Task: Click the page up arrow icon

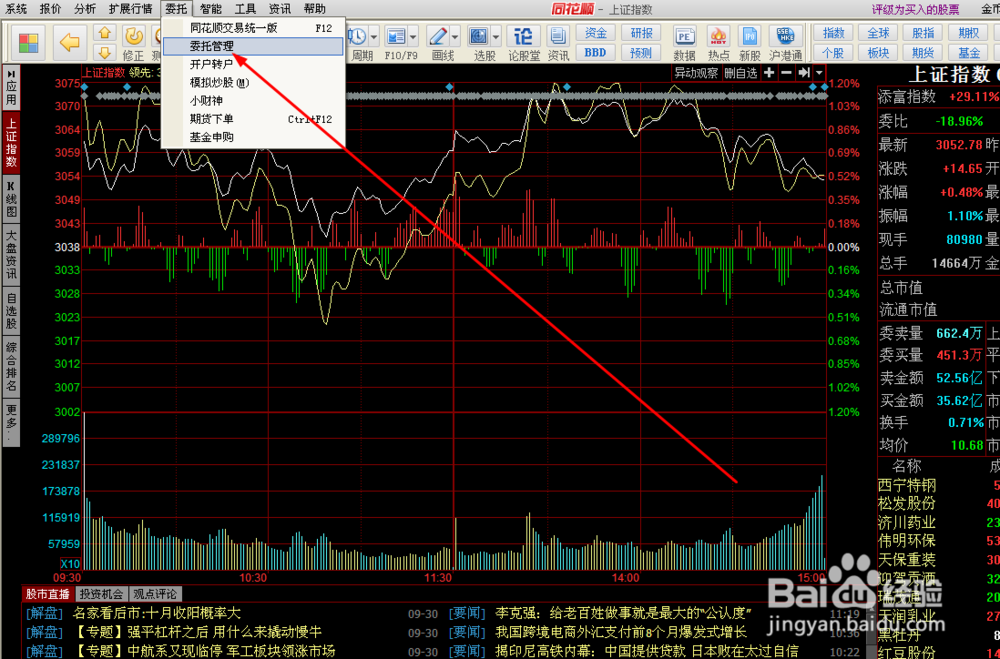Action: 105,33
